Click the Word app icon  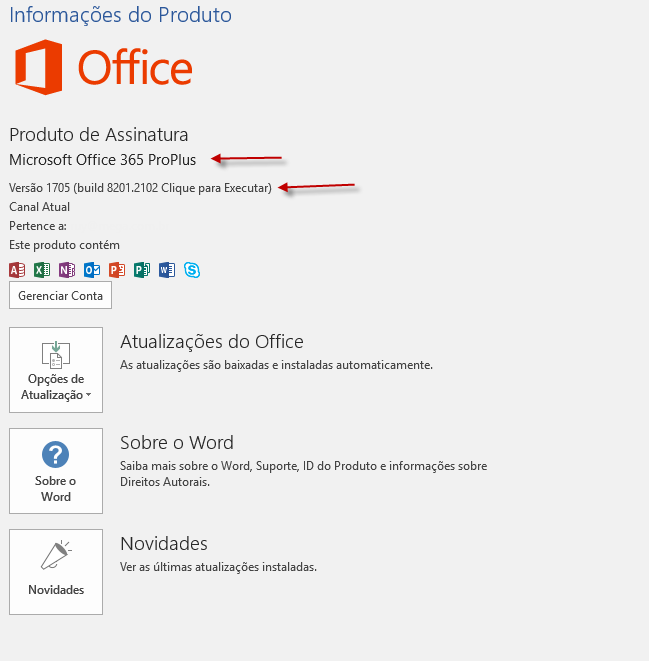tap(167, 270)
